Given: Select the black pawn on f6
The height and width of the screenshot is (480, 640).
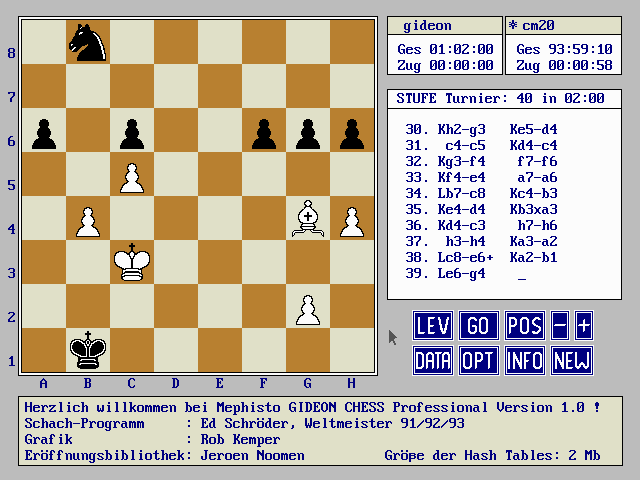Looking at the screenshot, I should tap(264, 134).
